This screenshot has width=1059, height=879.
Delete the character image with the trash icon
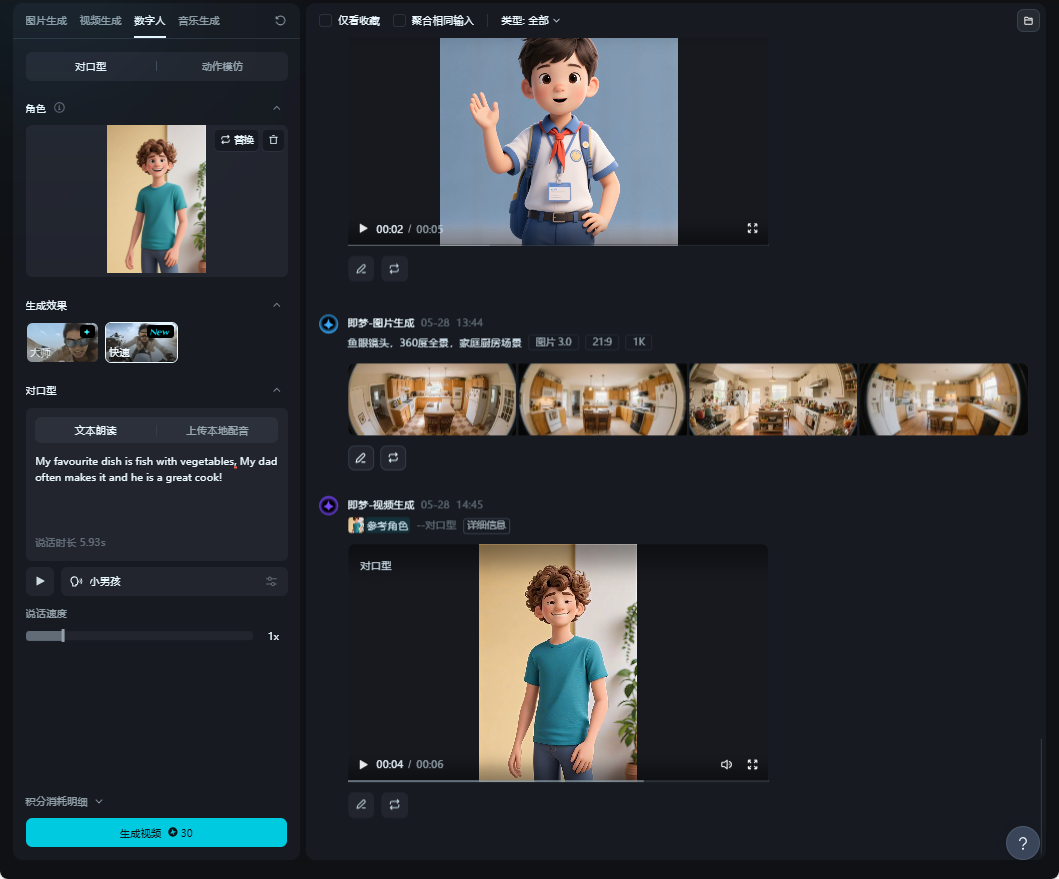point(273,140)
